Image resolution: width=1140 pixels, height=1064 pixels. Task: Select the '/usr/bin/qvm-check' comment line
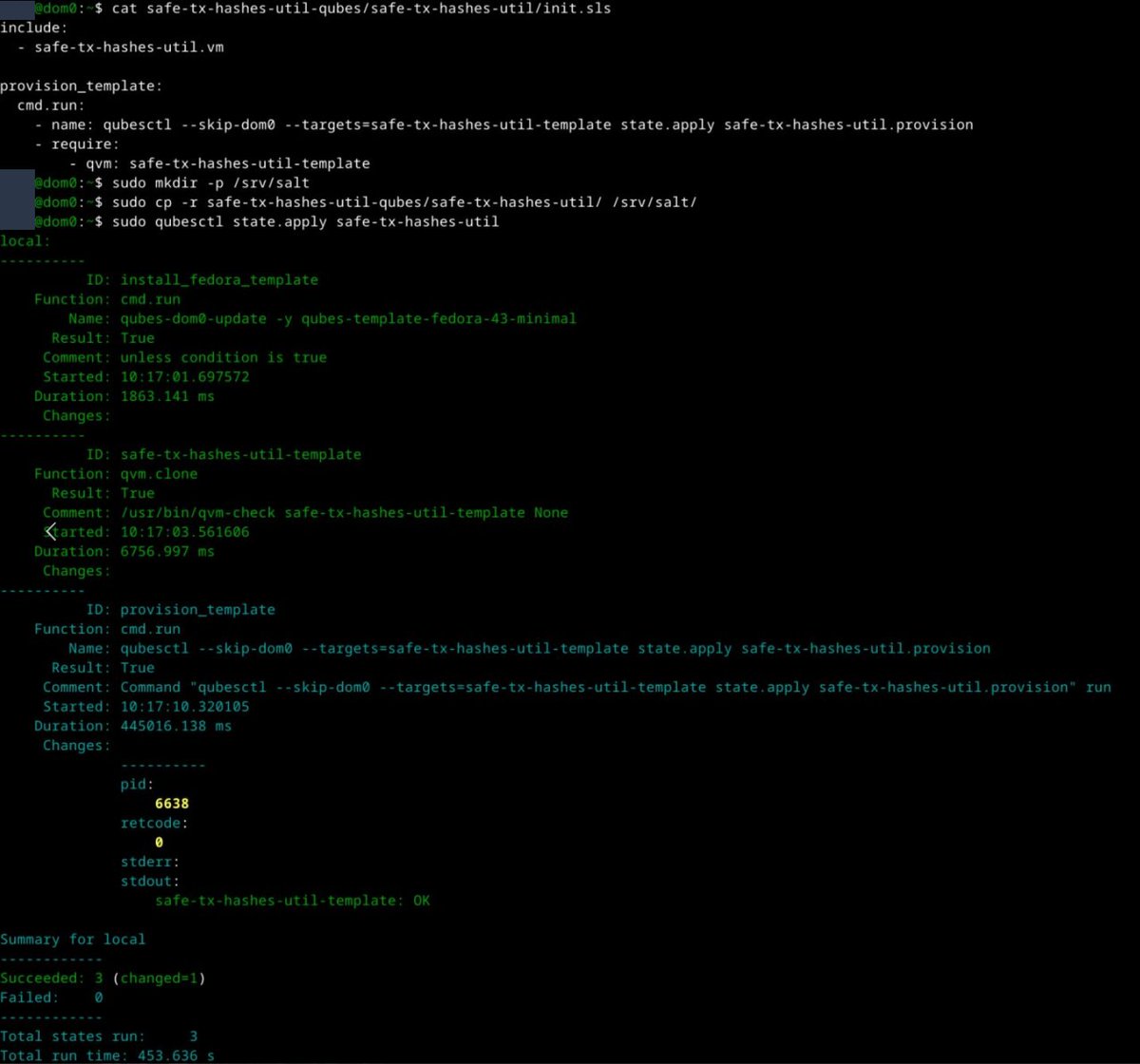coord(305,512)
